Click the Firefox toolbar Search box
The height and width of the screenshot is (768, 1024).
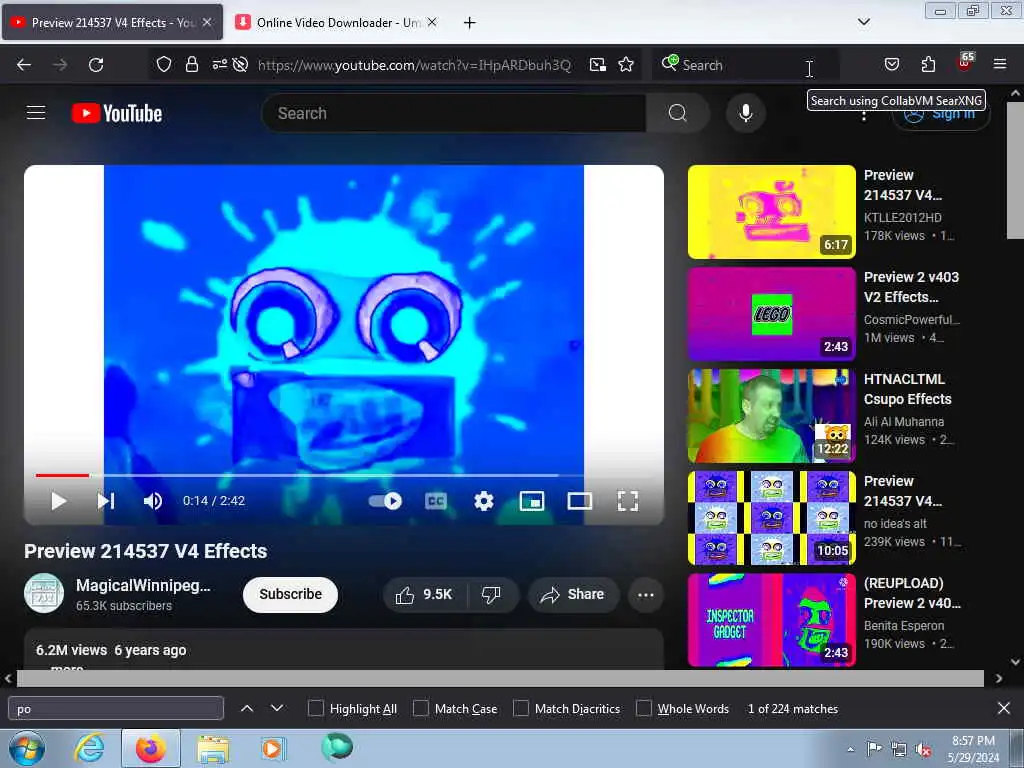coord(744,65)
